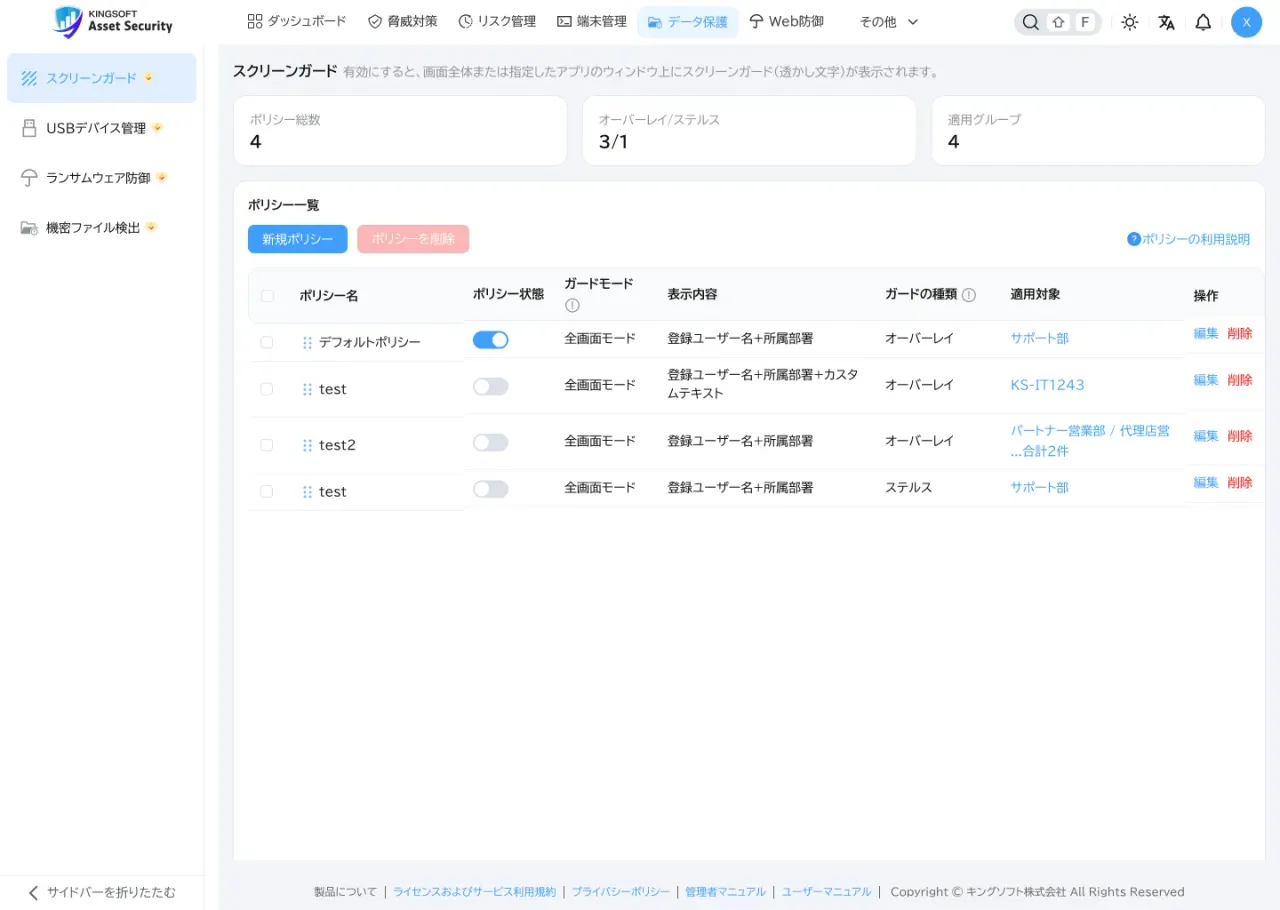Tick the checkbox for test2

(267, 445)
